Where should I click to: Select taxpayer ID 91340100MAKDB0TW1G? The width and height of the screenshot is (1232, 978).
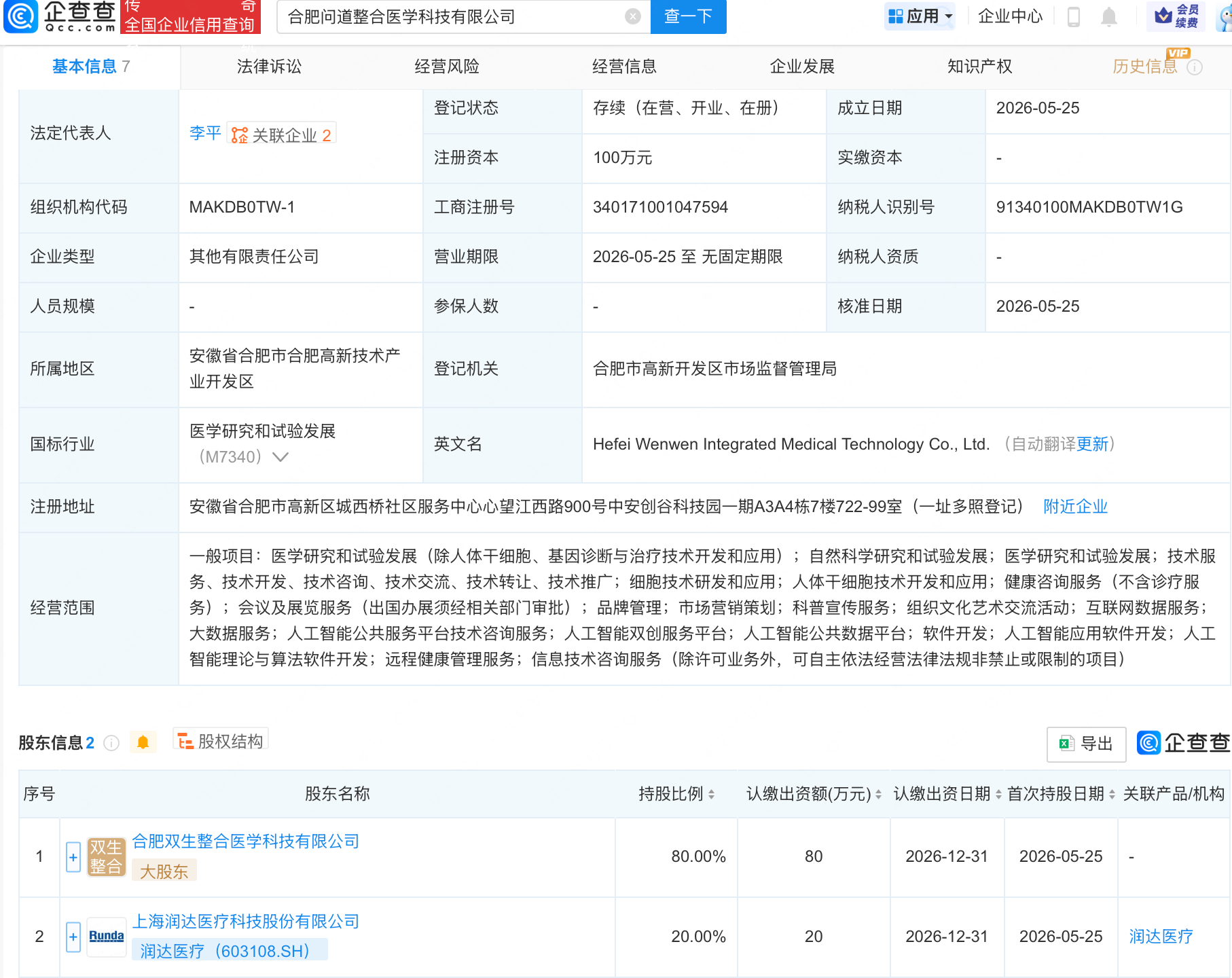(x=1089, y=207)
